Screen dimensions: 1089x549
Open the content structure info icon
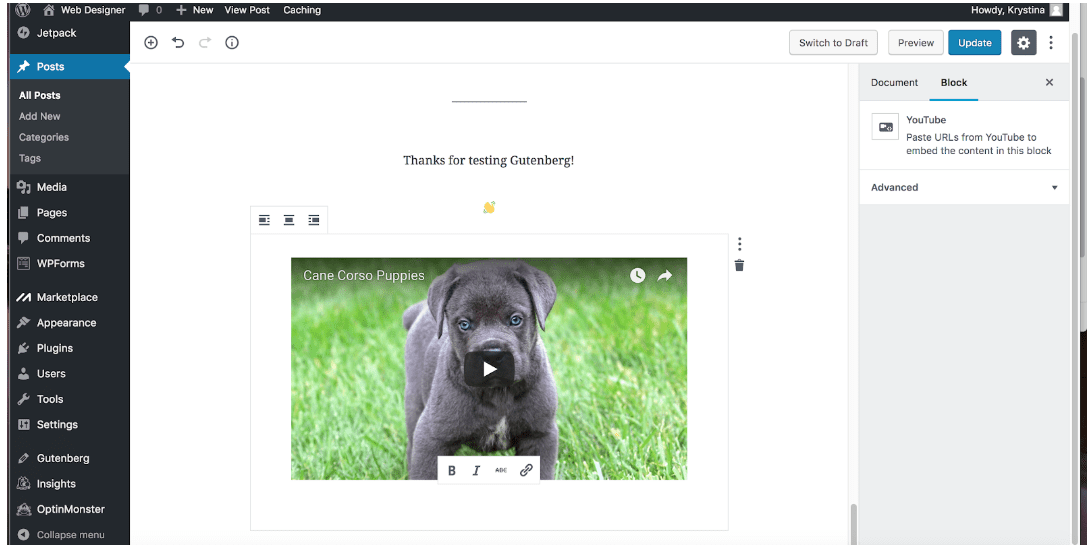(x=232, y=42)
